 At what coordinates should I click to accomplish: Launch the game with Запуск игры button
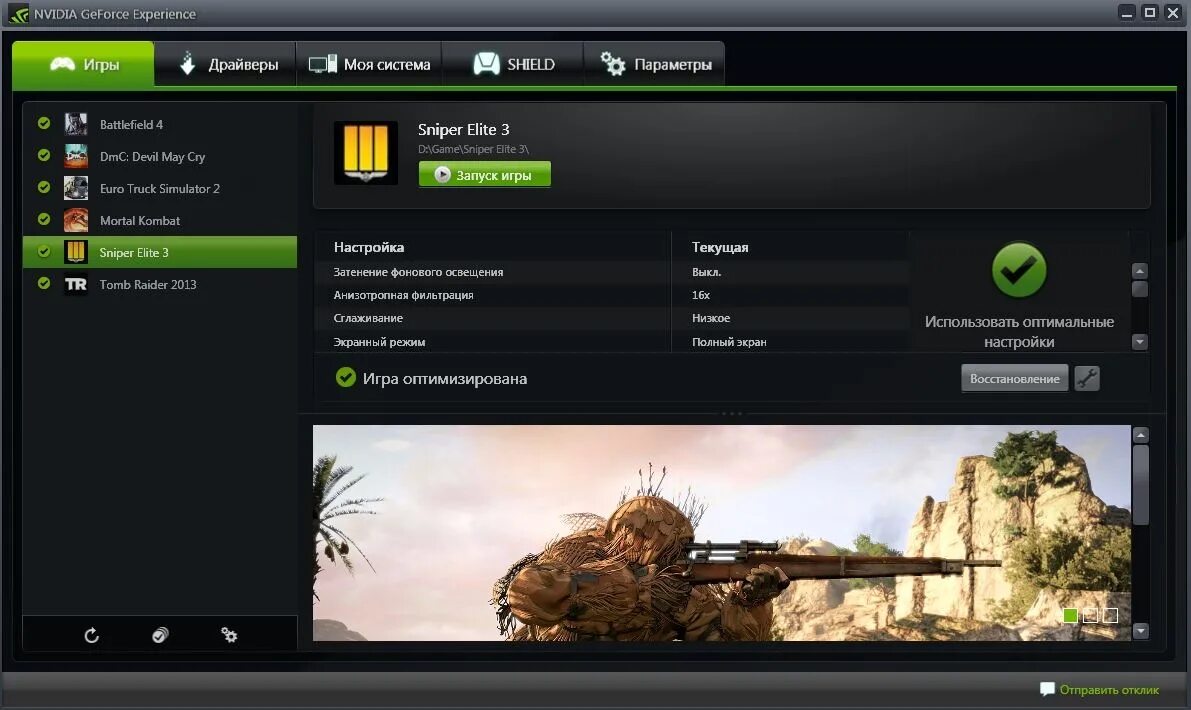[x=485, y=175]
